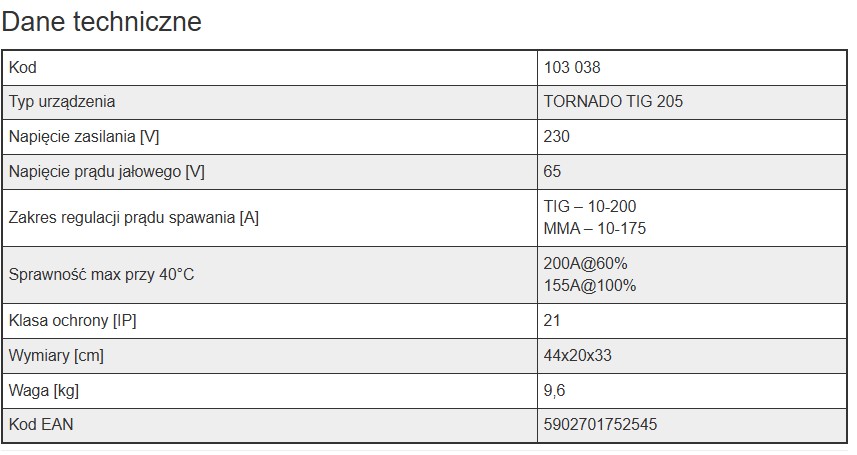Select 'Sprawność max przy 40°C' label
This screenshot has height=455, width=857.
click(101, 275)
